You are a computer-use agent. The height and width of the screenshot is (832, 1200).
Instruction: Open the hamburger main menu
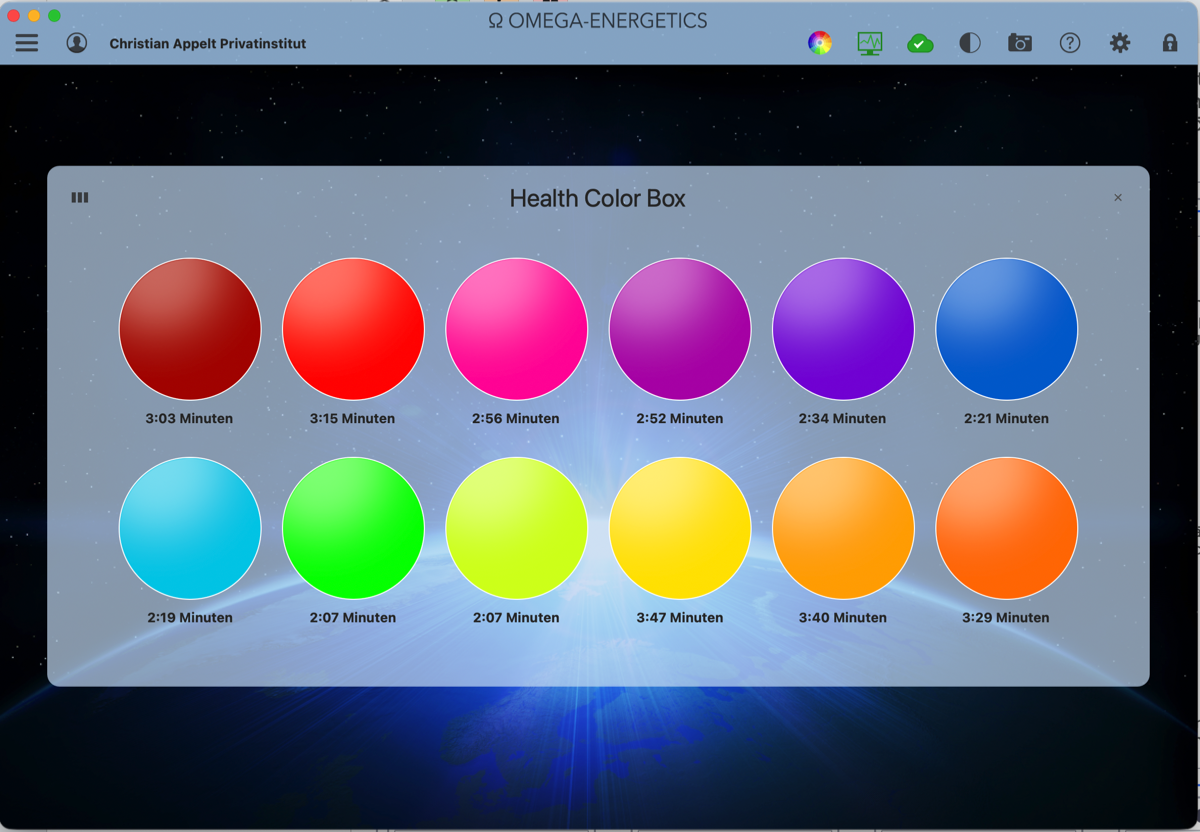click(x=27, y=43)
